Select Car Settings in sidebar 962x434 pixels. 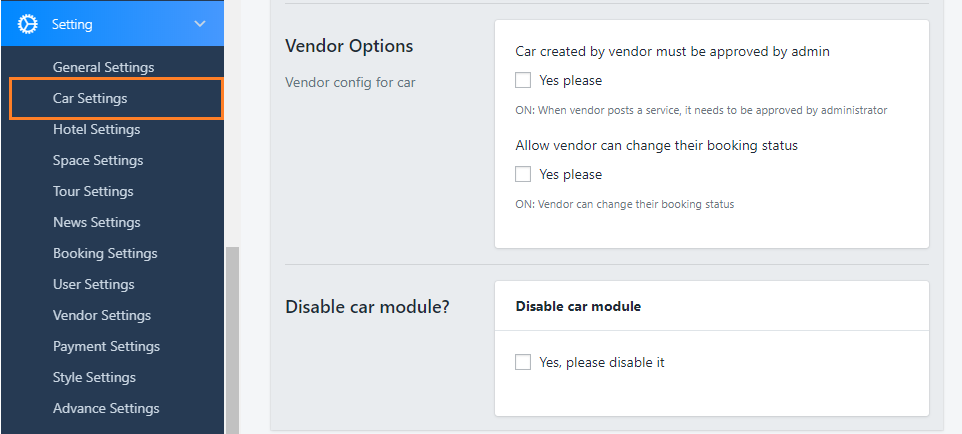[x=90, y=98]
